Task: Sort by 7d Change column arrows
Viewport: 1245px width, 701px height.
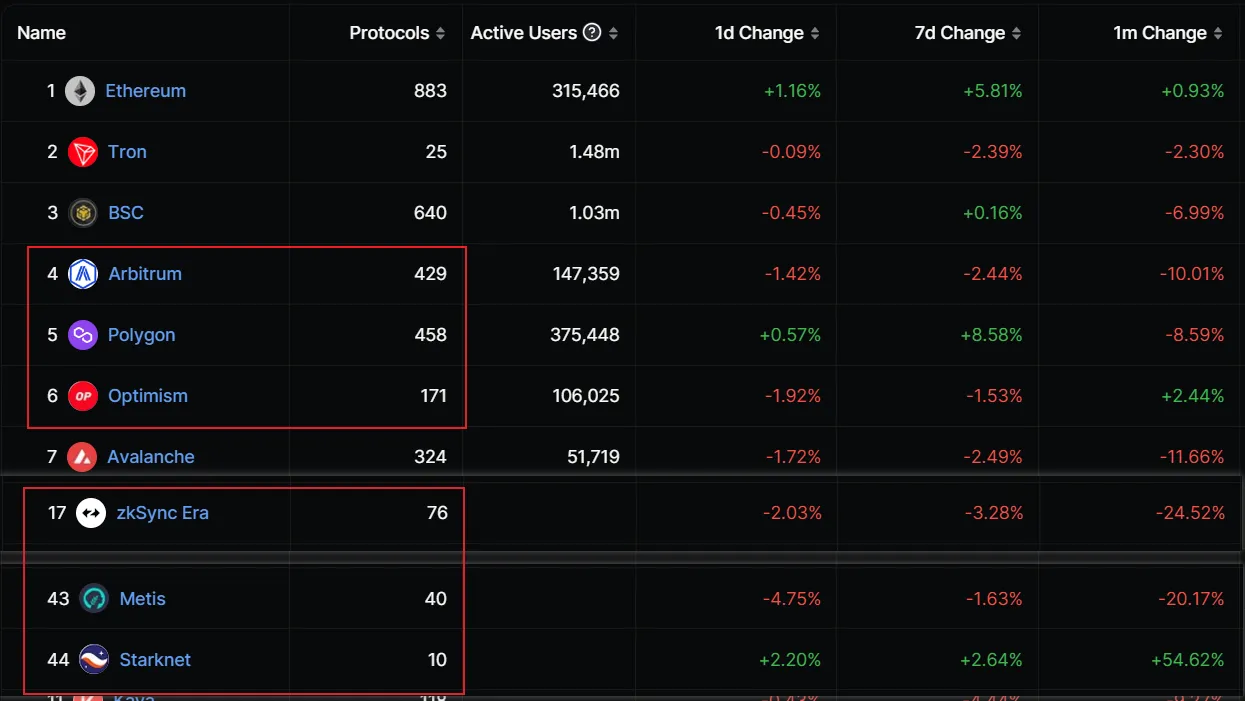Action: point(1016,33)
